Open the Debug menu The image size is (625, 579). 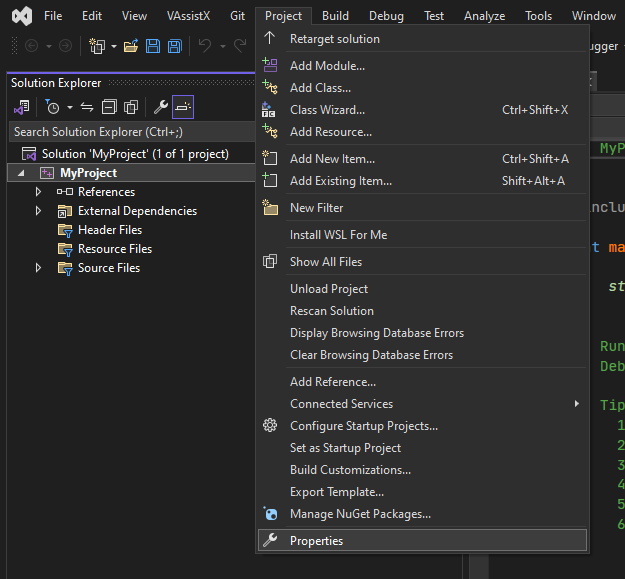pyautogui.click(x=386, y=16)
